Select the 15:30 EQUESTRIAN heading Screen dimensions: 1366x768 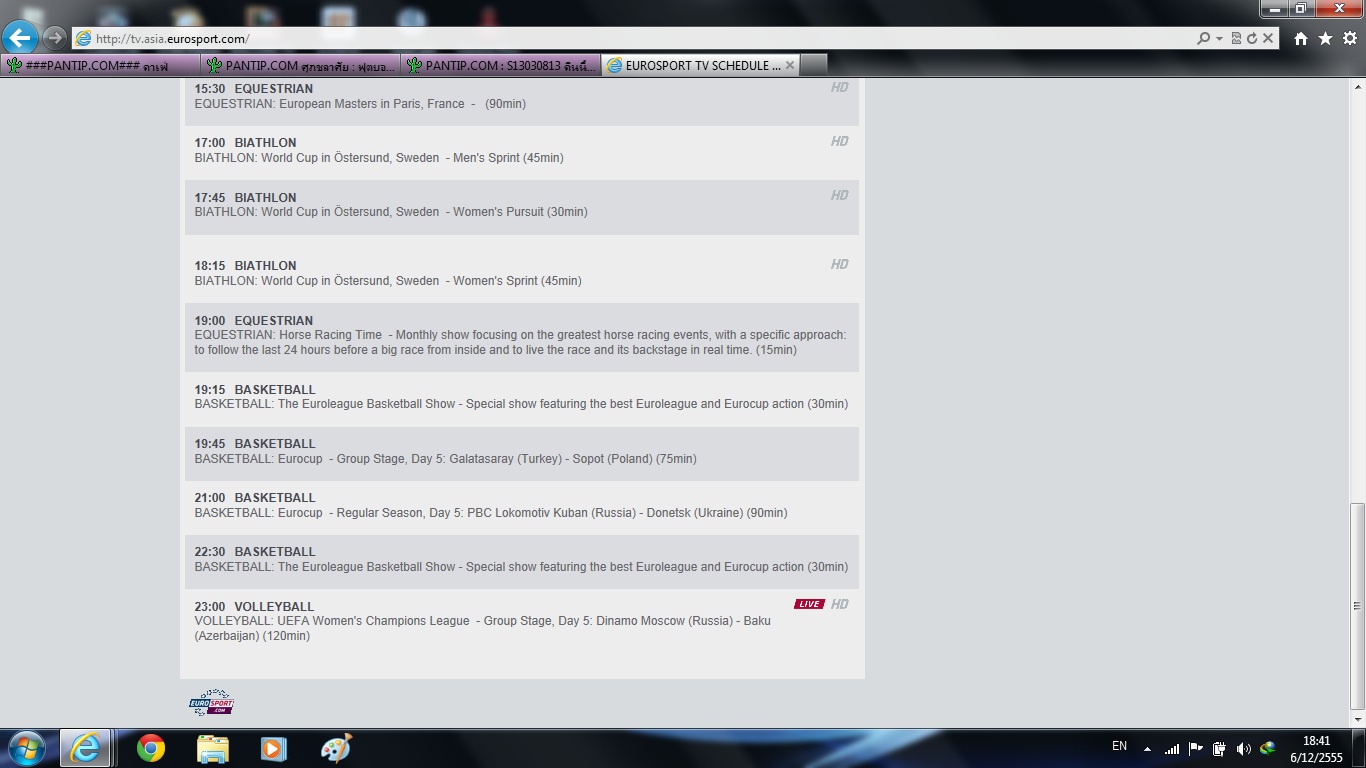(254, 89)
